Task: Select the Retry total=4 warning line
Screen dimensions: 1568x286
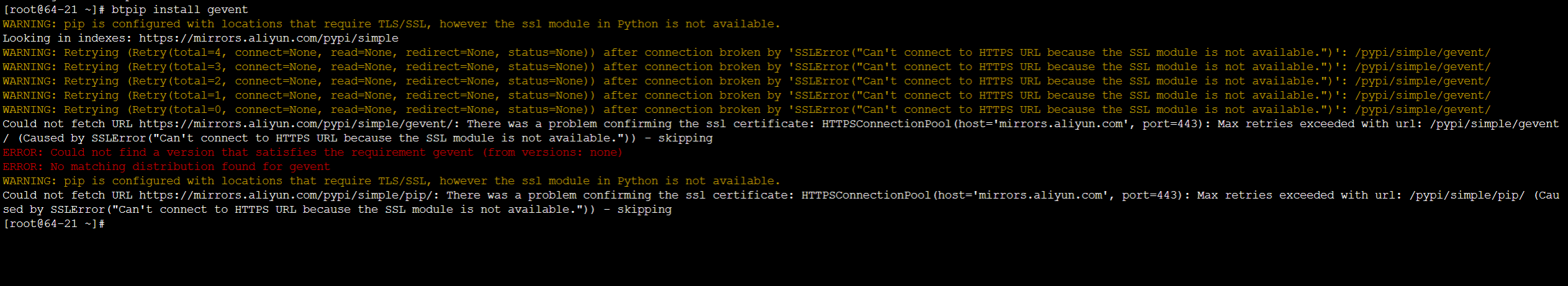Action: pyautogui.click(x=746, y=53)
